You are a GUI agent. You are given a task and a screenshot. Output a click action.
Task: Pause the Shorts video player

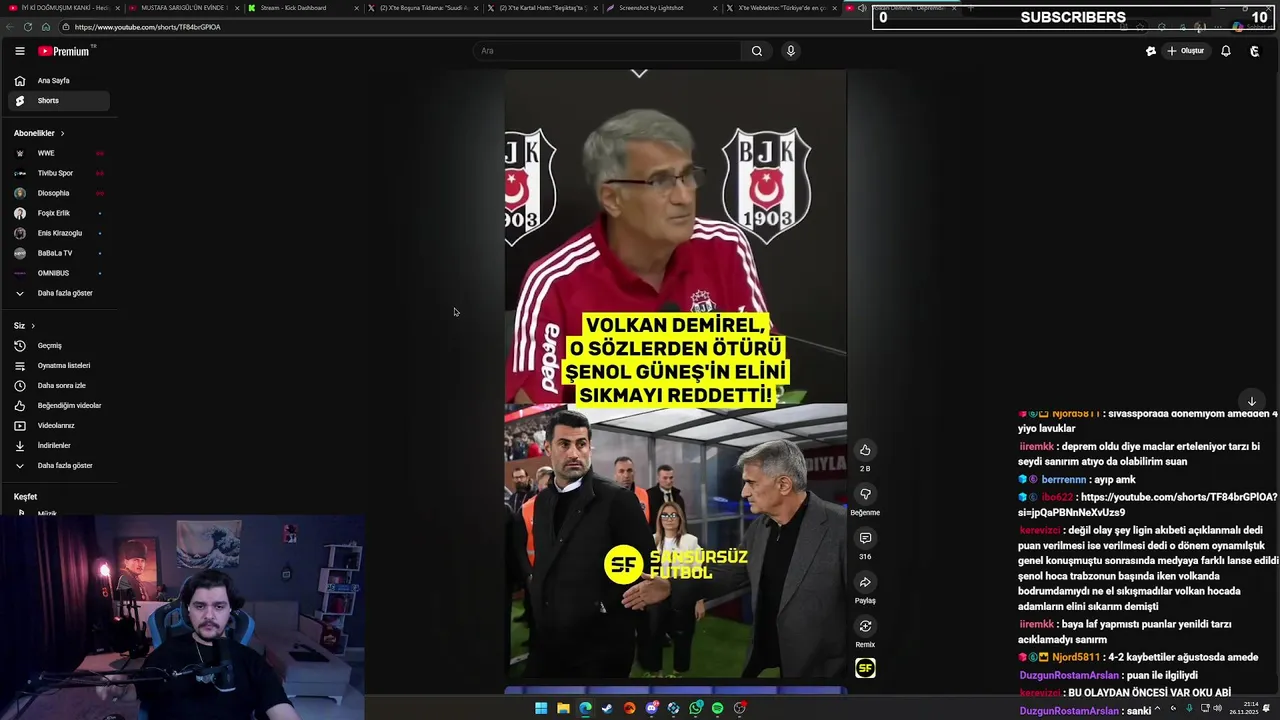coord(676,375)
